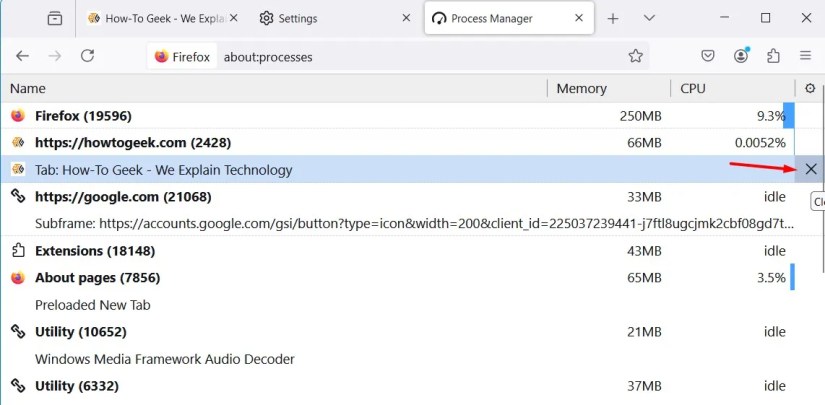
Task: Click the about:processes address bar
Action: coord(400,57)
